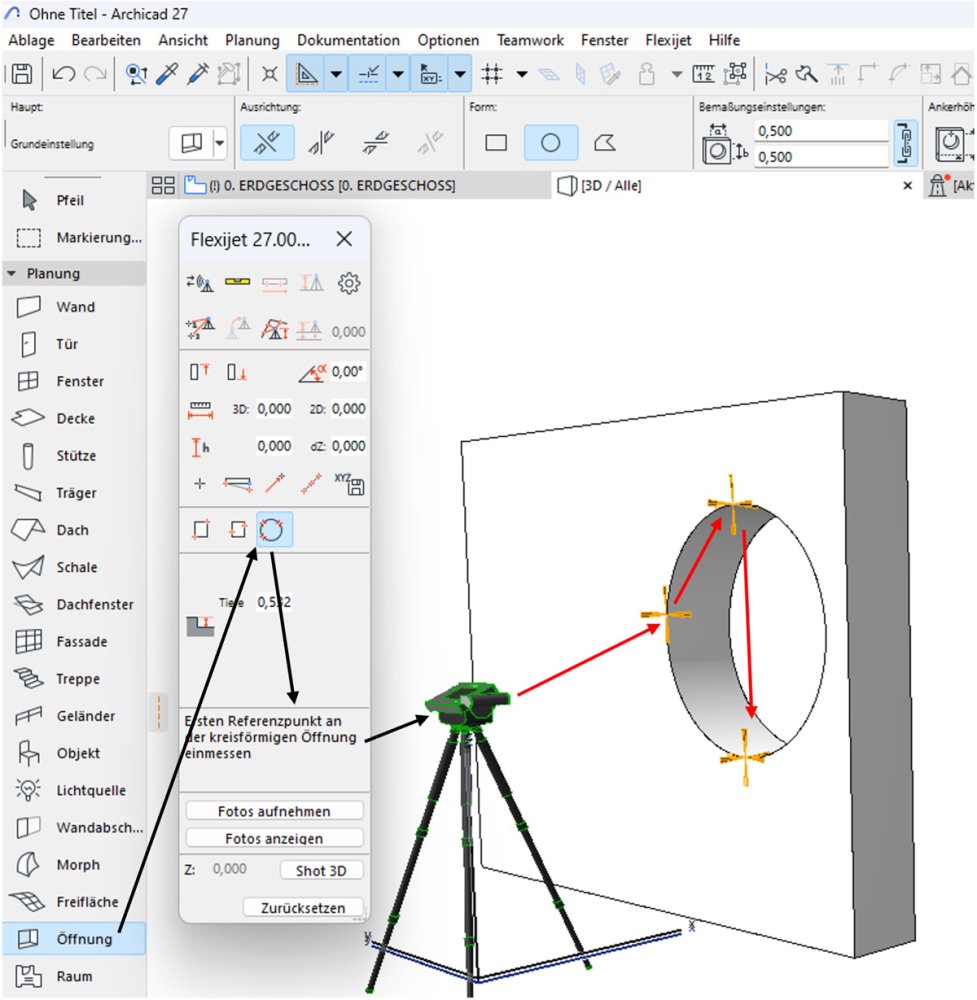The height and width of the screenshot is (1000, 977).
Task: Toggle first Ausrichtung alignment option
Action: pyautogui.click(x=267, y=142)
